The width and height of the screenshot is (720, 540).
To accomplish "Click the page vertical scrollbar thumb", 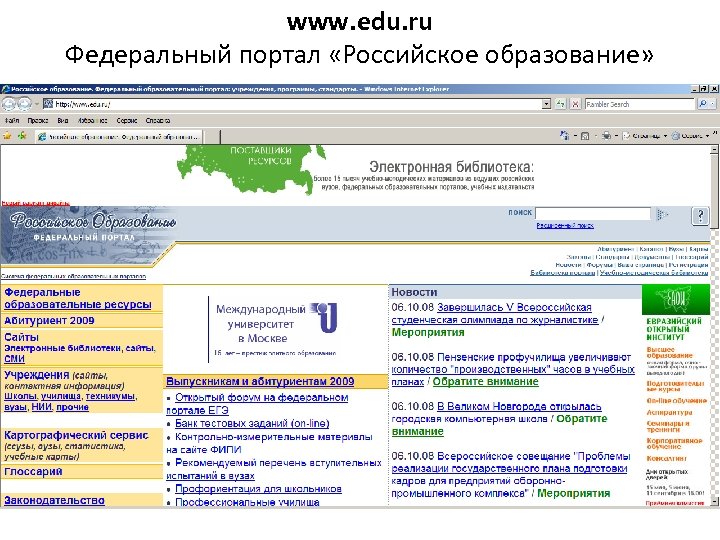I will click(x=714, y=191).
